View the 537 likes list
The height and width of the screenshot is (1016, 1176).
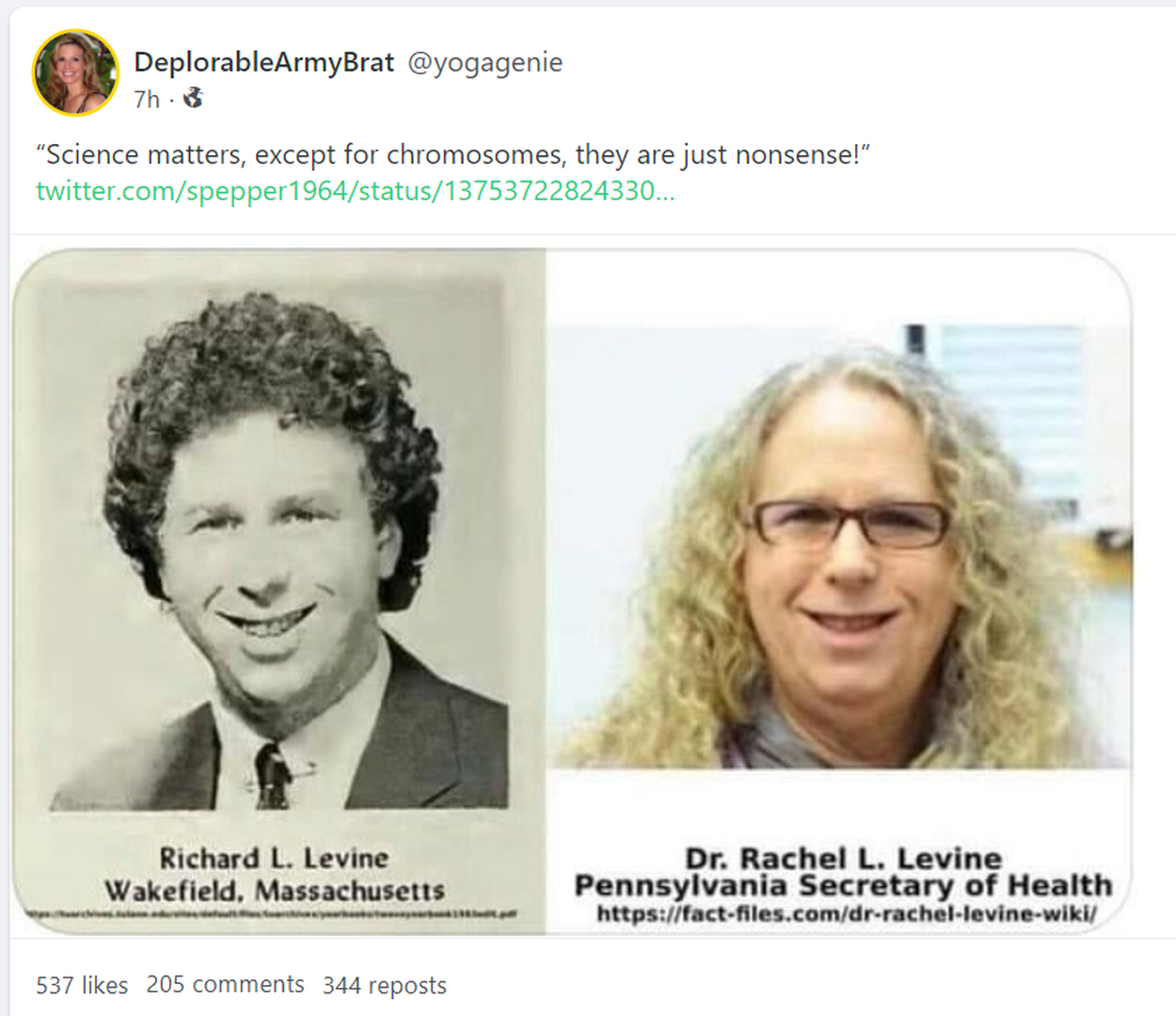[x=82, y=985]
